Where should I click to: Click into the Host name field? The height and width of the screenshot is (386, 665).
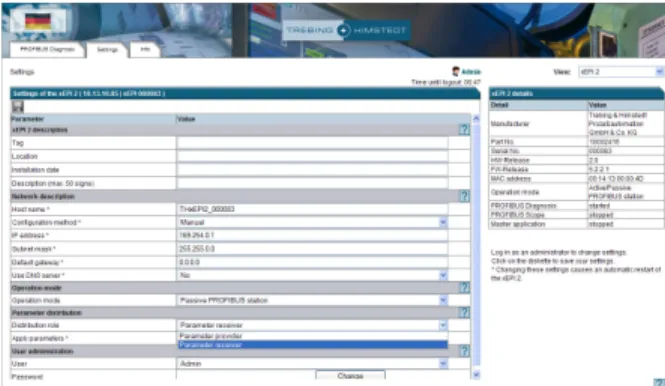313,209
